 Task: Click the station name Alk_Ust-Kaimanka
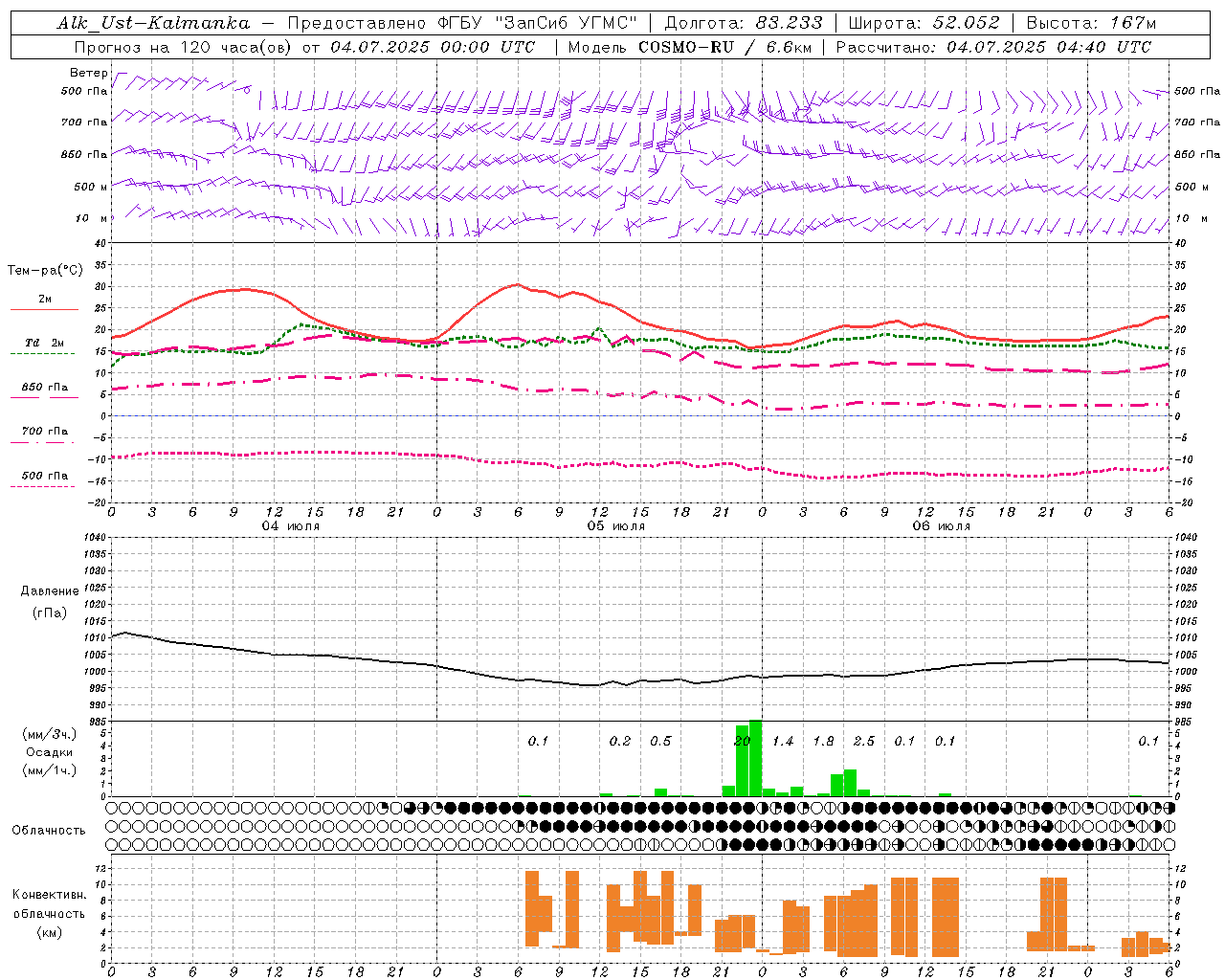coord(154,23)
